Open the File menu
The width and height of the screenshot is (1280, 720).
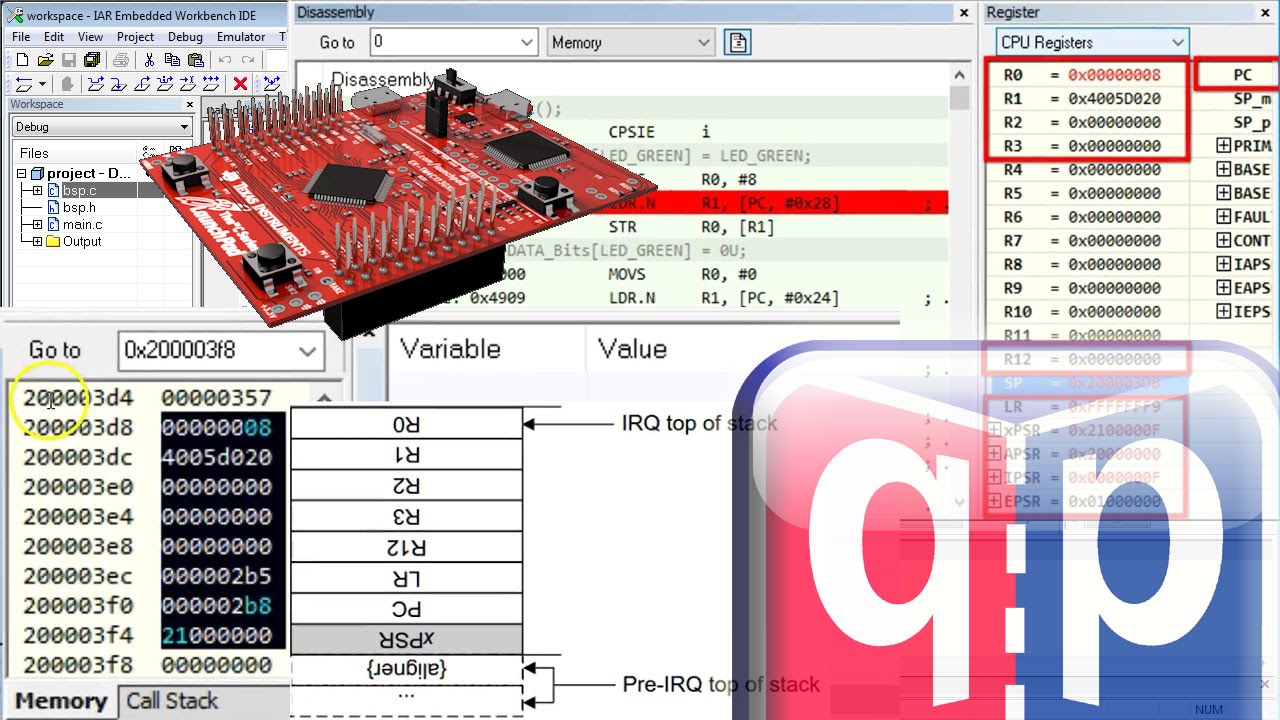click(x=21, y=37)
